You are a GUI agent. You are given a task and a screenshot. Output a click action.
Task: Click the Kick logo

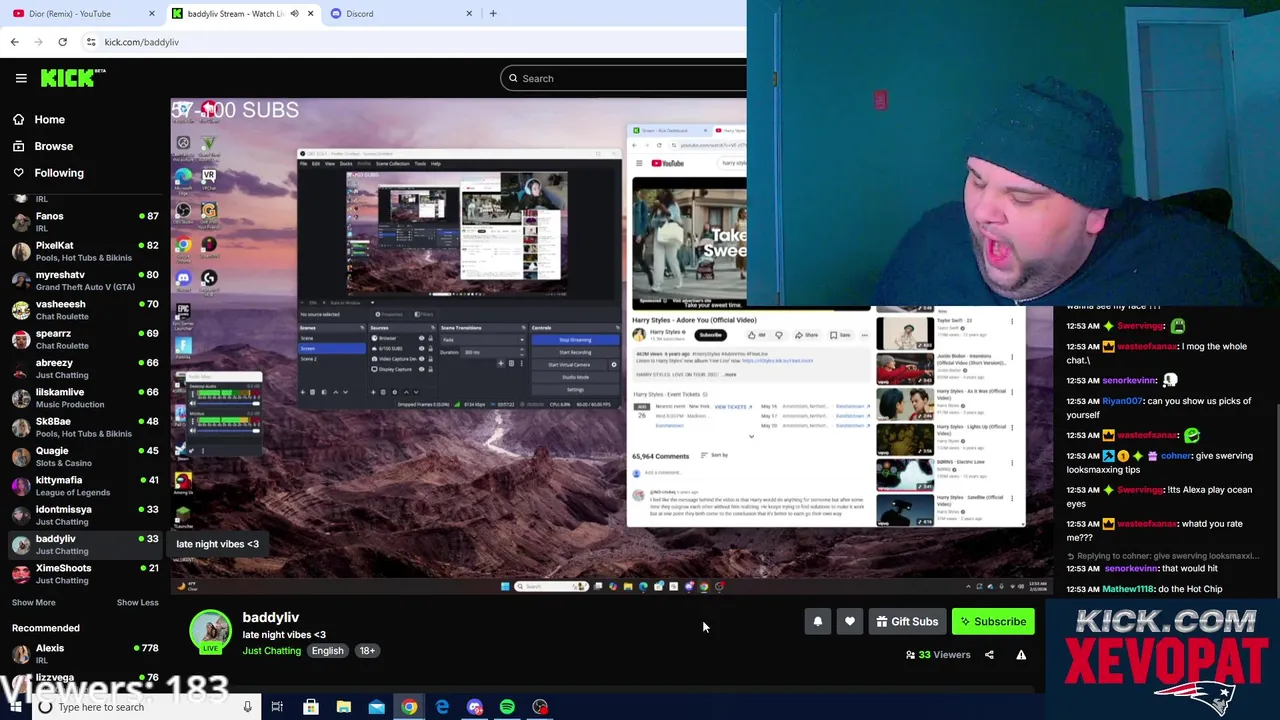point(73,78)
